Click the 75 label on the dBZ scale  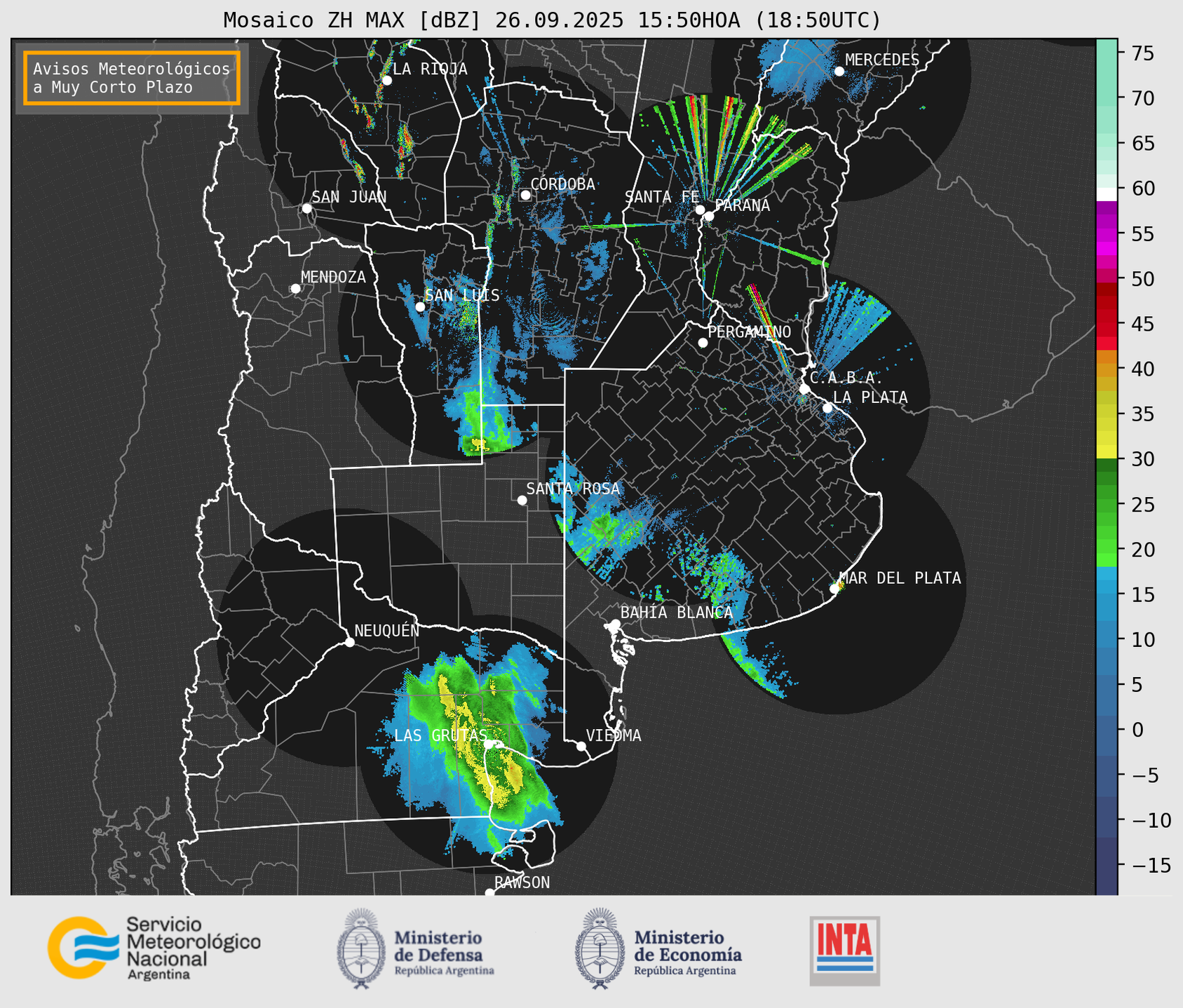(1143, 53)
